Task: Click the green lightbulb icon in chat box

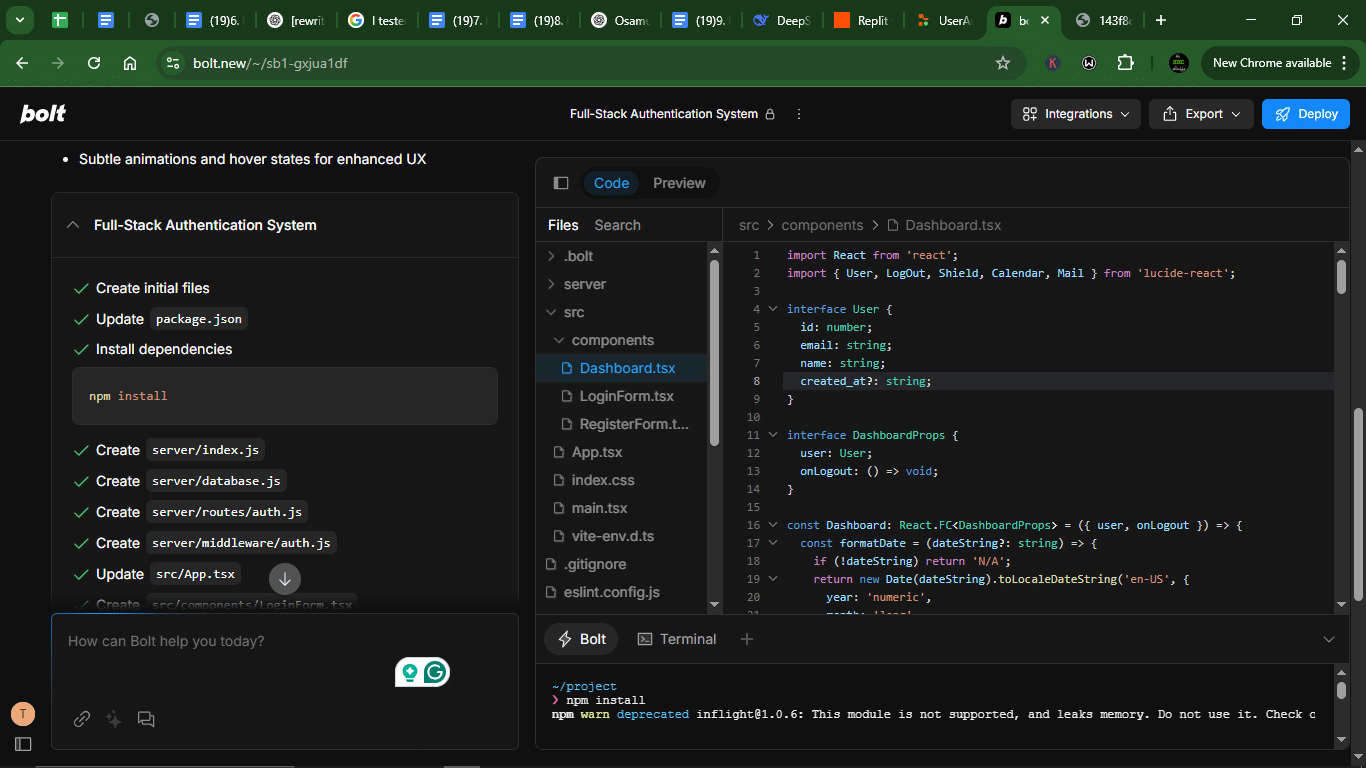Action: coord(409,673)
